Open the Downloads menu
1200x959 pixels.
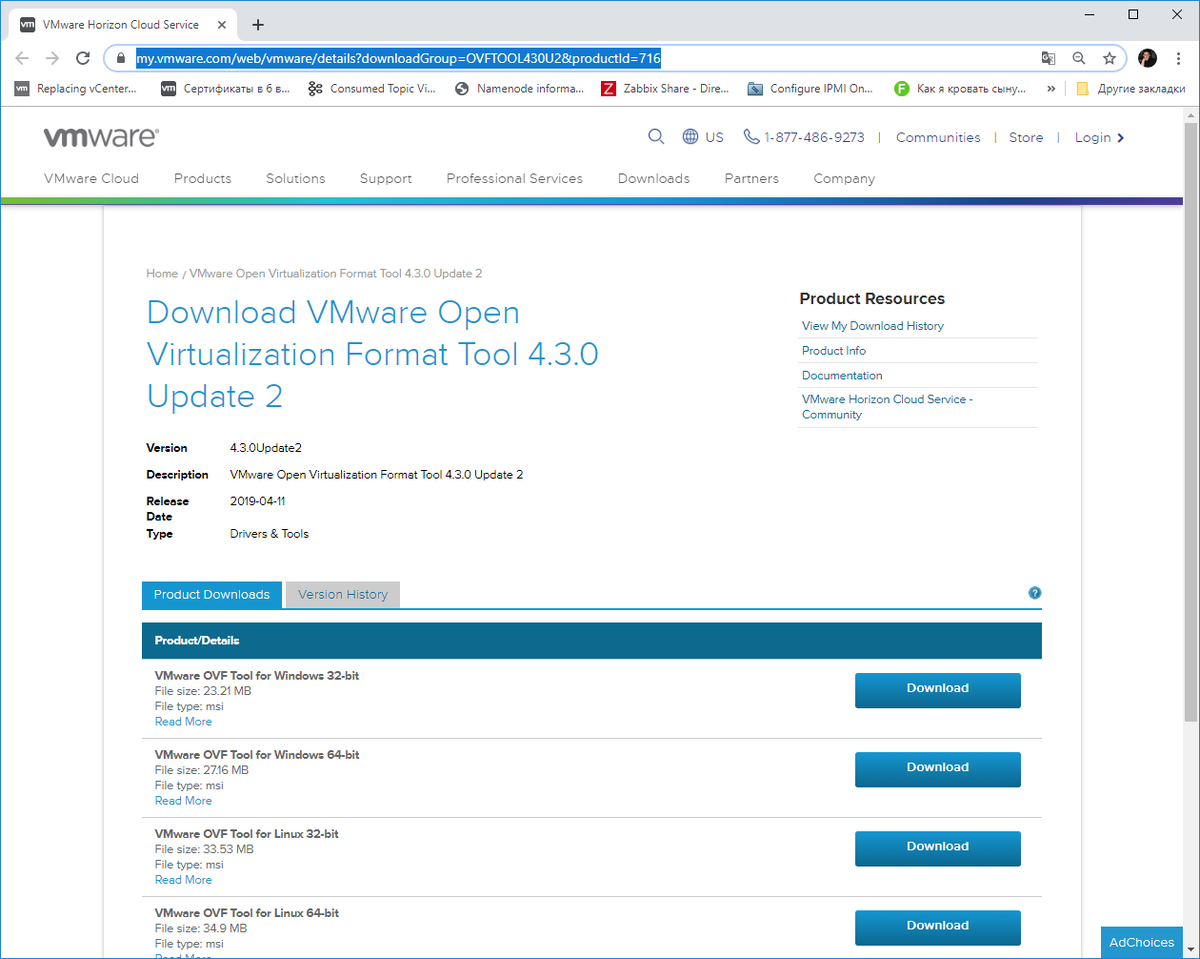click(x=654, y=178)
